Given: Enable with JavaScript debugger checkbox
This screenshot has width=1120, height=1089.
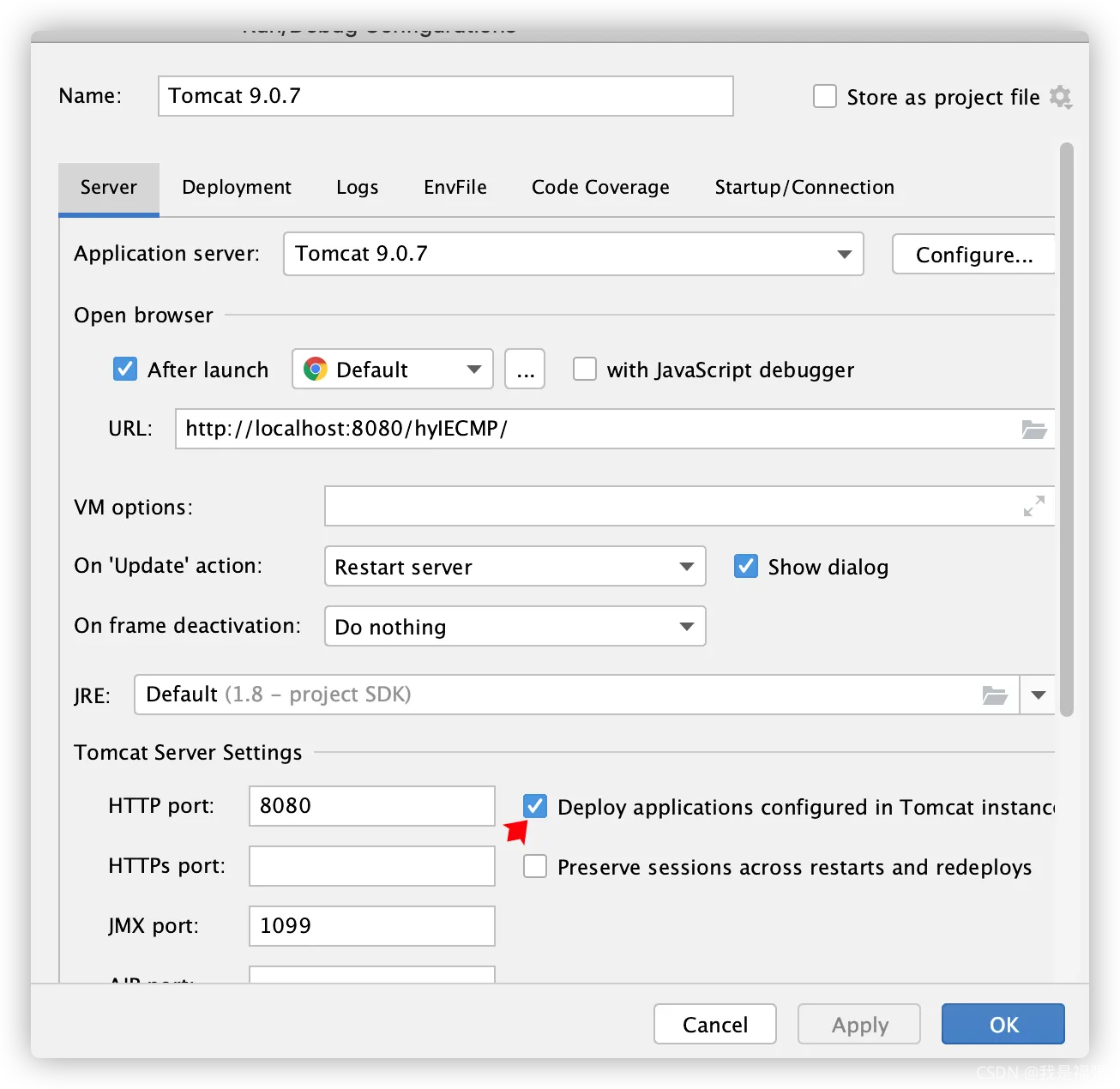Looking at the screenshot, I should point(585,369).
